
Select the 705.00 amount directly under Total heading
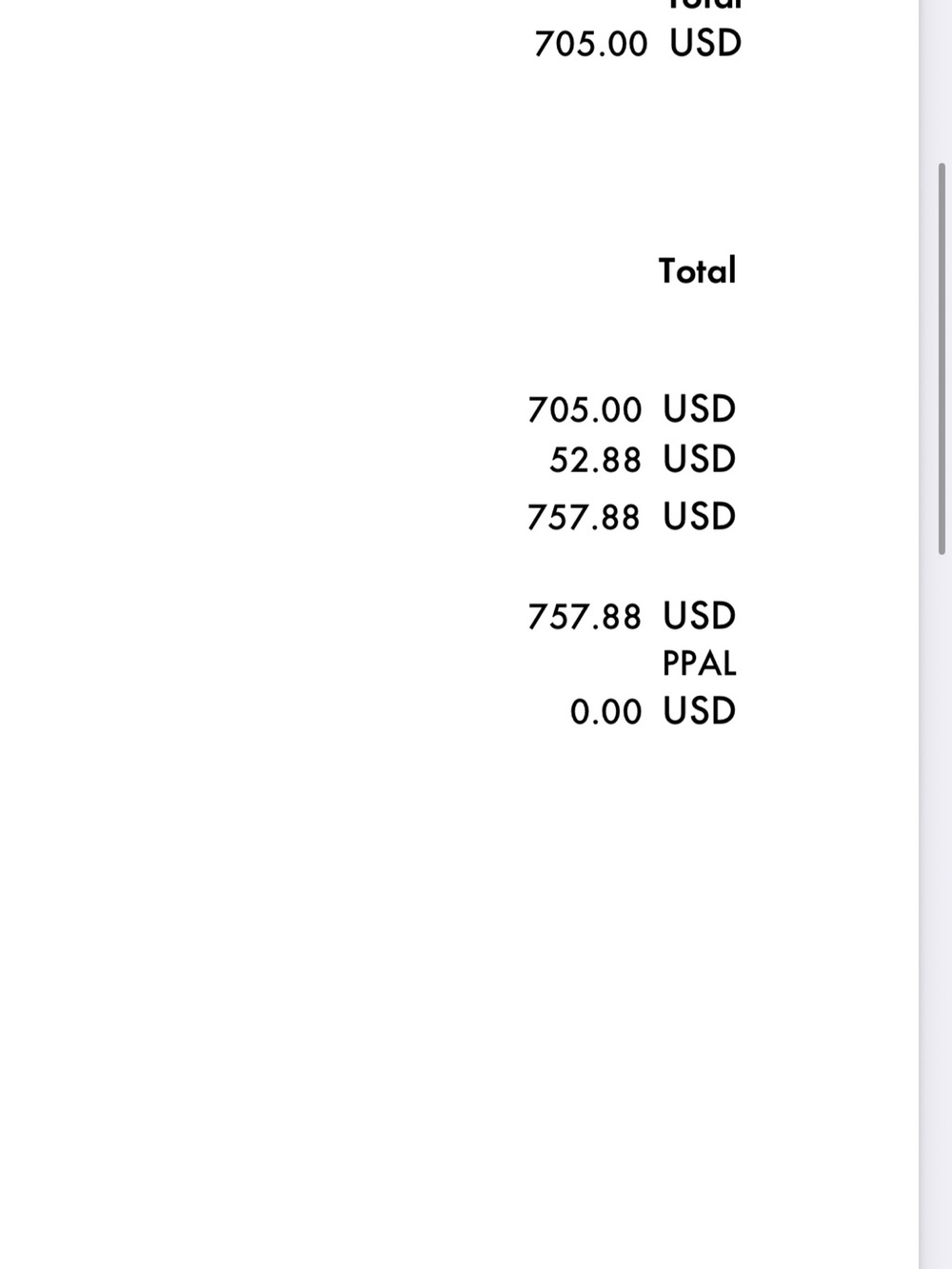pos(585,410)
